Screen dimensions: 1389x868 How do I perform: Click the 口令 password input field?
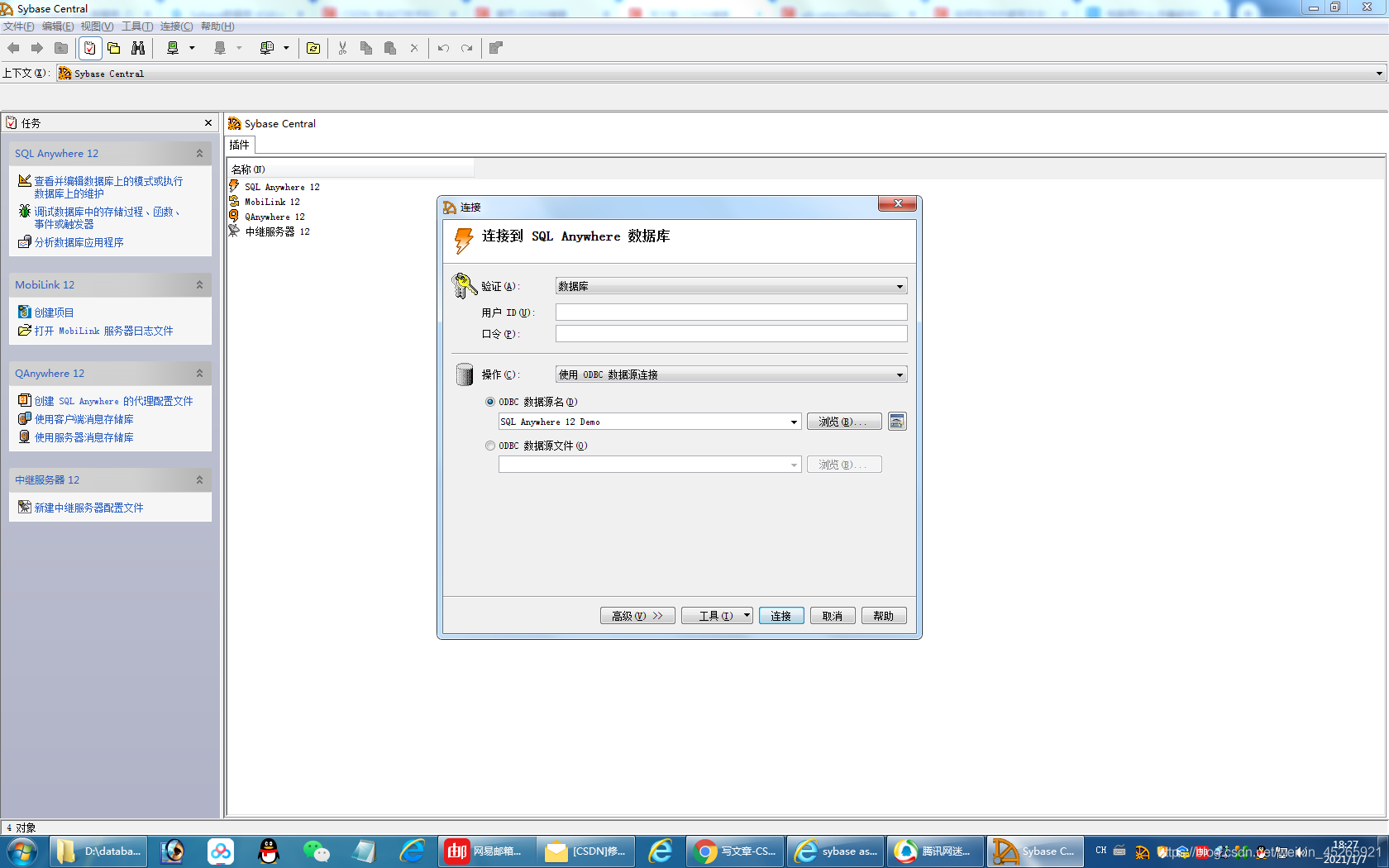coord(731,334)
